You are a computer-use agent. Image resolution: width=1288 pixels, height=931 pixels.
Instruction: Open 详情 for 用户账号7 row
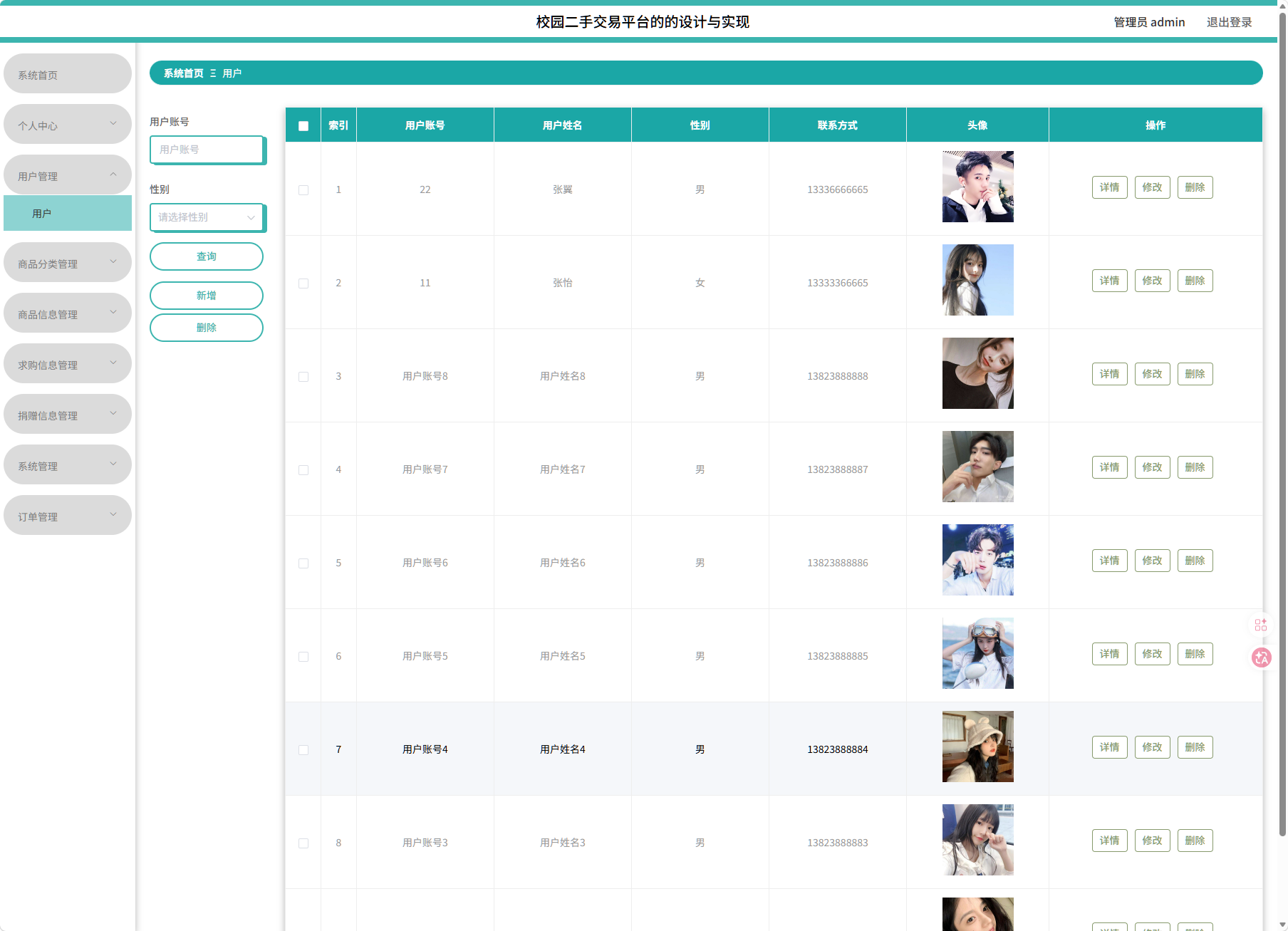pyautogui.click(x=1110, y=467)
